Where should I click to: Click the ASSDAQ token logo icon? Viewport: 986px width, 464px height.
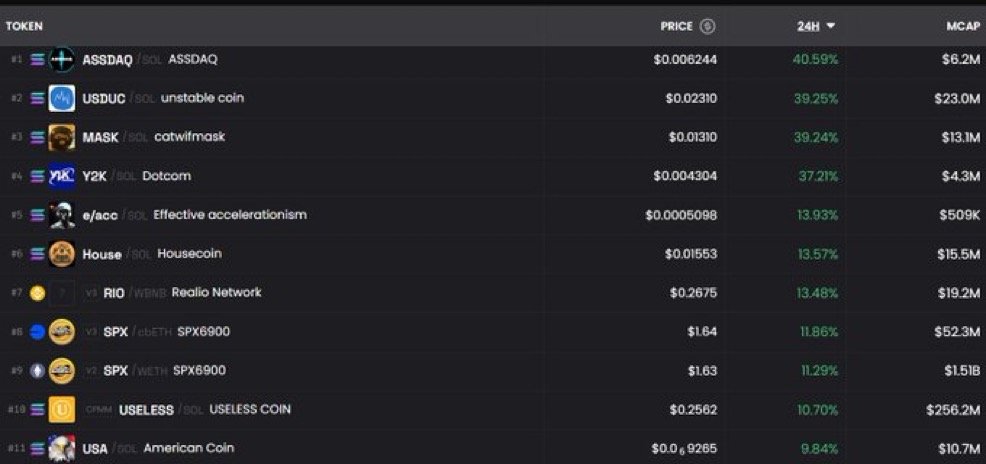62,60
